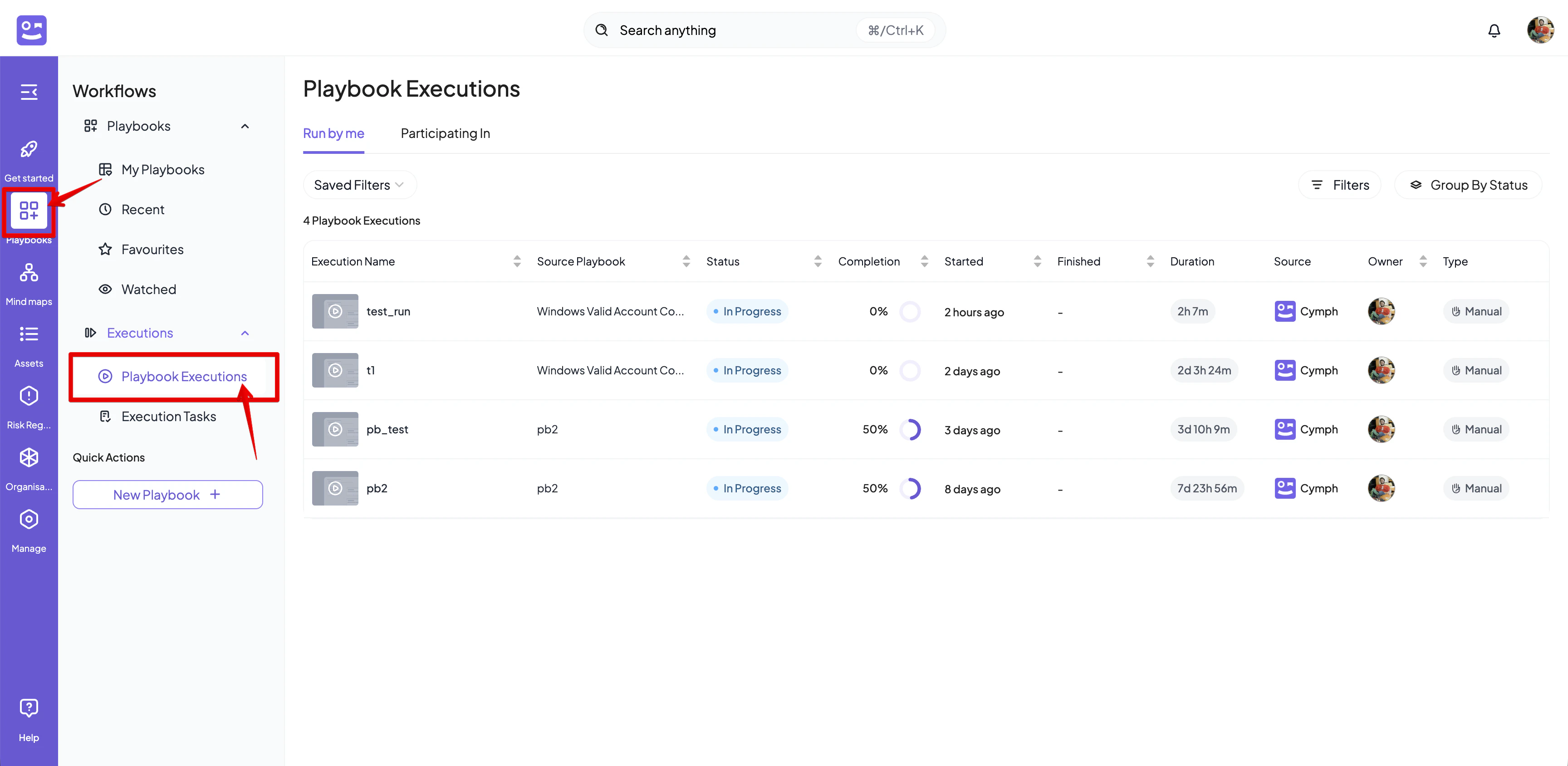Open Organisation cube icon

pos(29,458)
